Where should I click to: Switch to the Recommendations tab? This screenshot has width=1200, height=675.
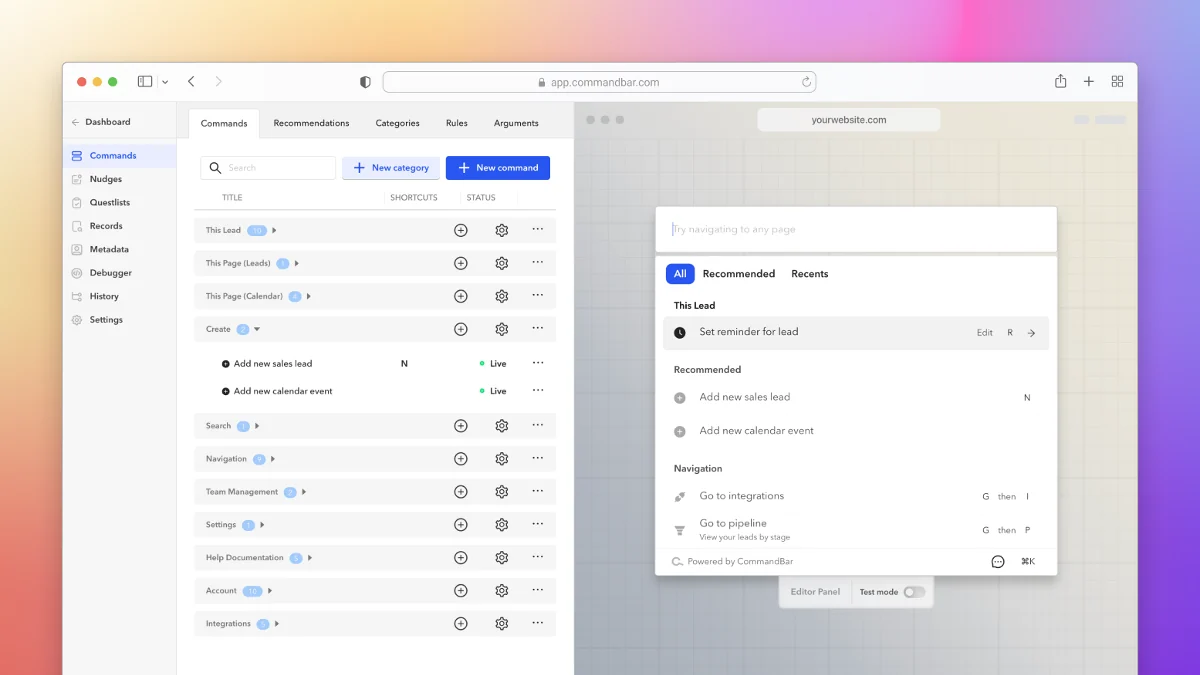[x=312, y=123]
